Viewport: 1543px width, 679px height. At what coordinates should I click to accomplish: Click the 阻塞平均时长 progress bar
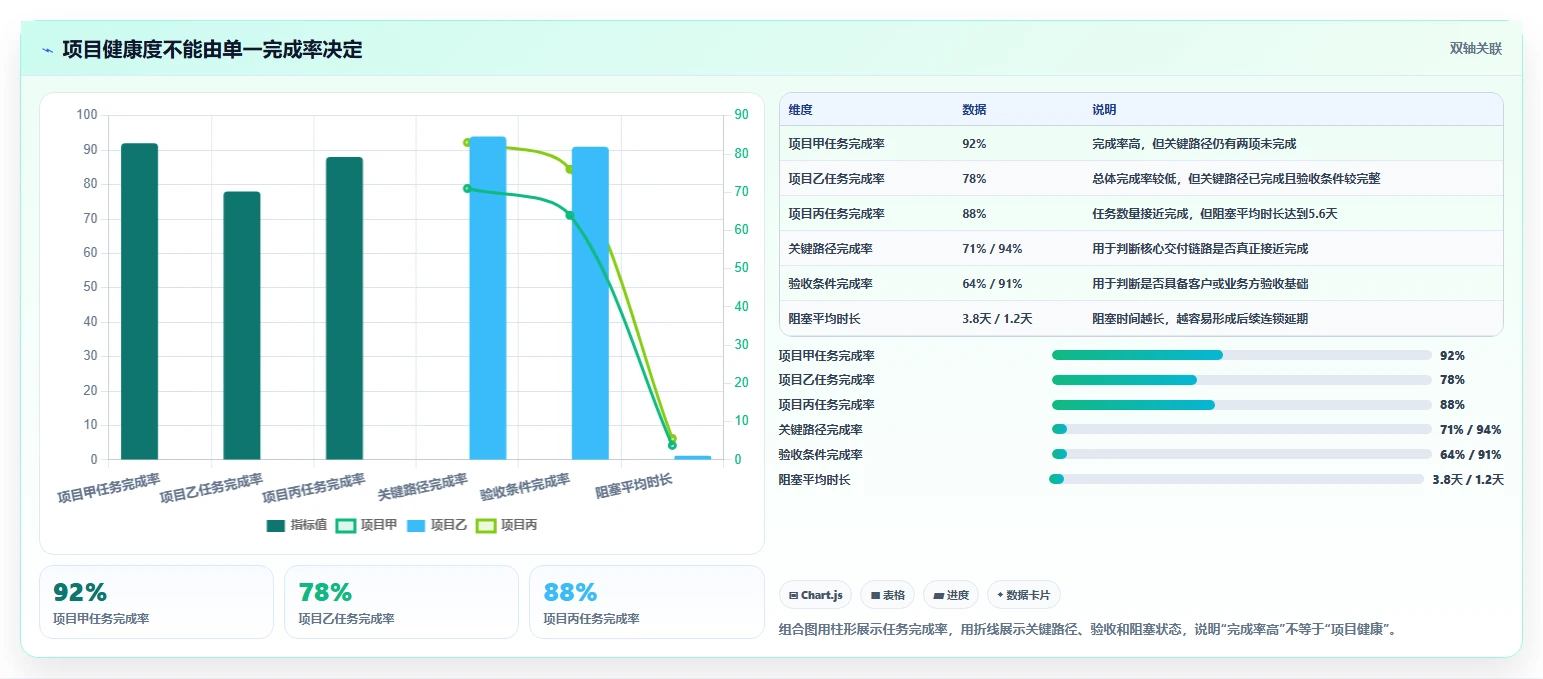1236,479
